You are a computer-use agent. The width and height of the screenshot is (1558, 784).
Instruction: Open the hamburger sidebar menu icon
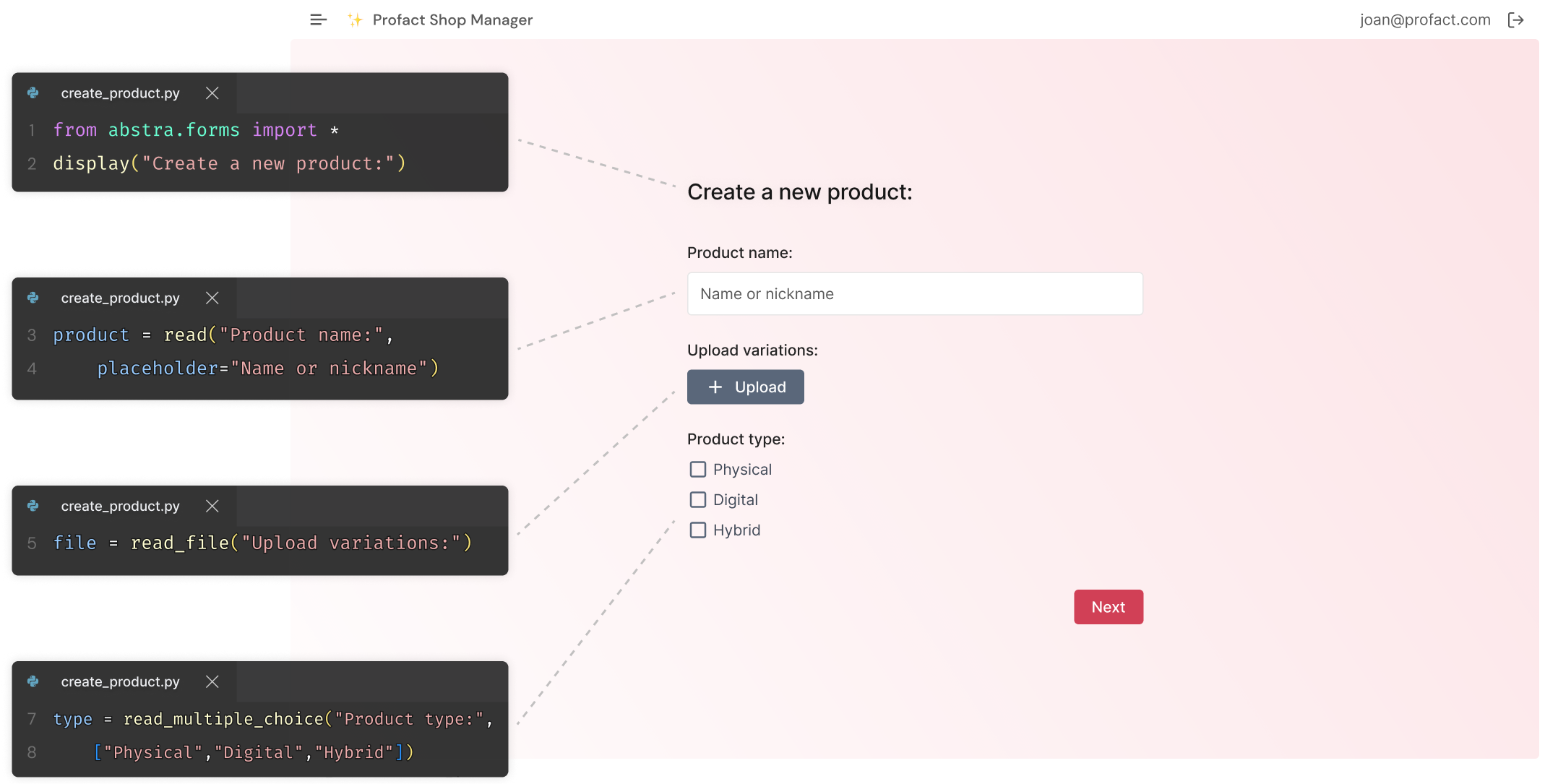(318, 20)
